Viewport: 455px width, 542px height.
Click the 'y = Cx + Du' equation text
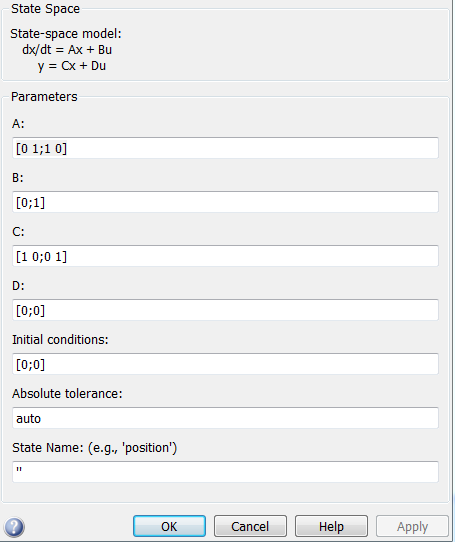click(x=72, y=66)
